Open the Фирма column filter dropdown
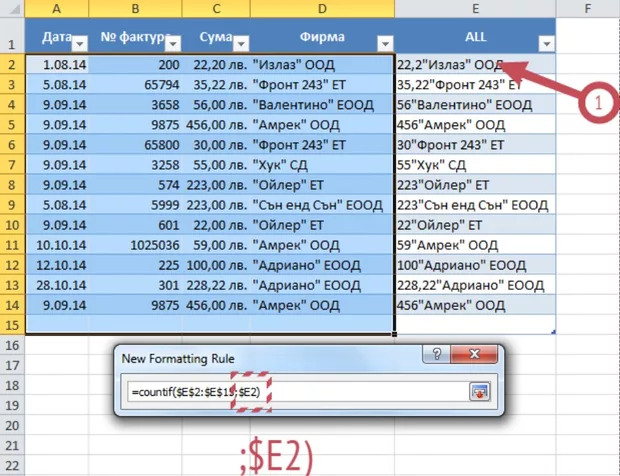 [x=384, y=44]
